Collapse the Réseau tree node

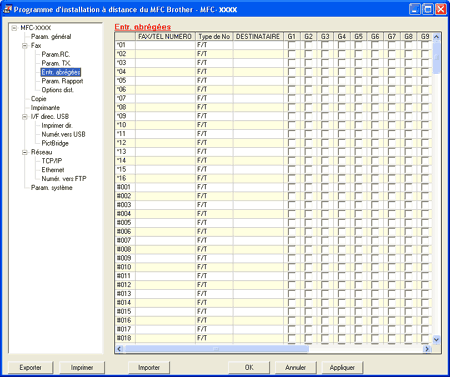(25, 152)
